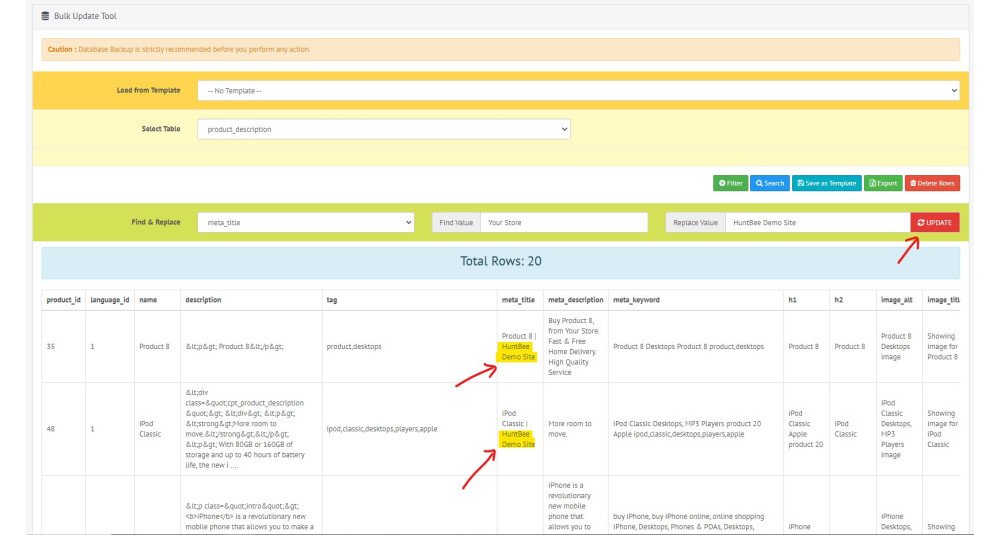Click the product_id column header
The image size is (1000, 535).
[x=63, y=300]
